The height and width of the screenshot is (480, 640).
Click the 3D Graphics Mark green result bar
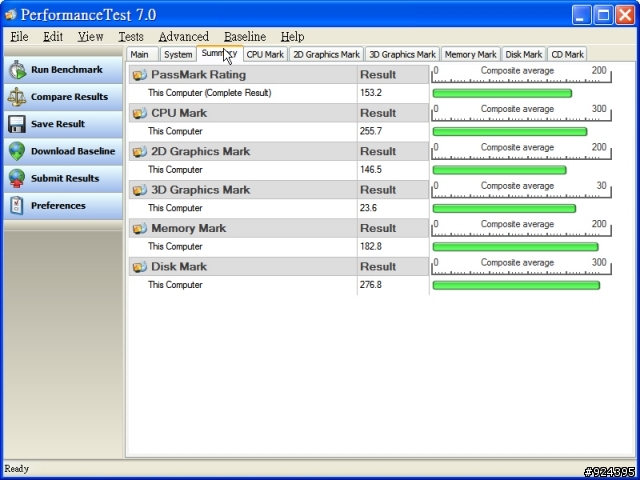[504, 209]
